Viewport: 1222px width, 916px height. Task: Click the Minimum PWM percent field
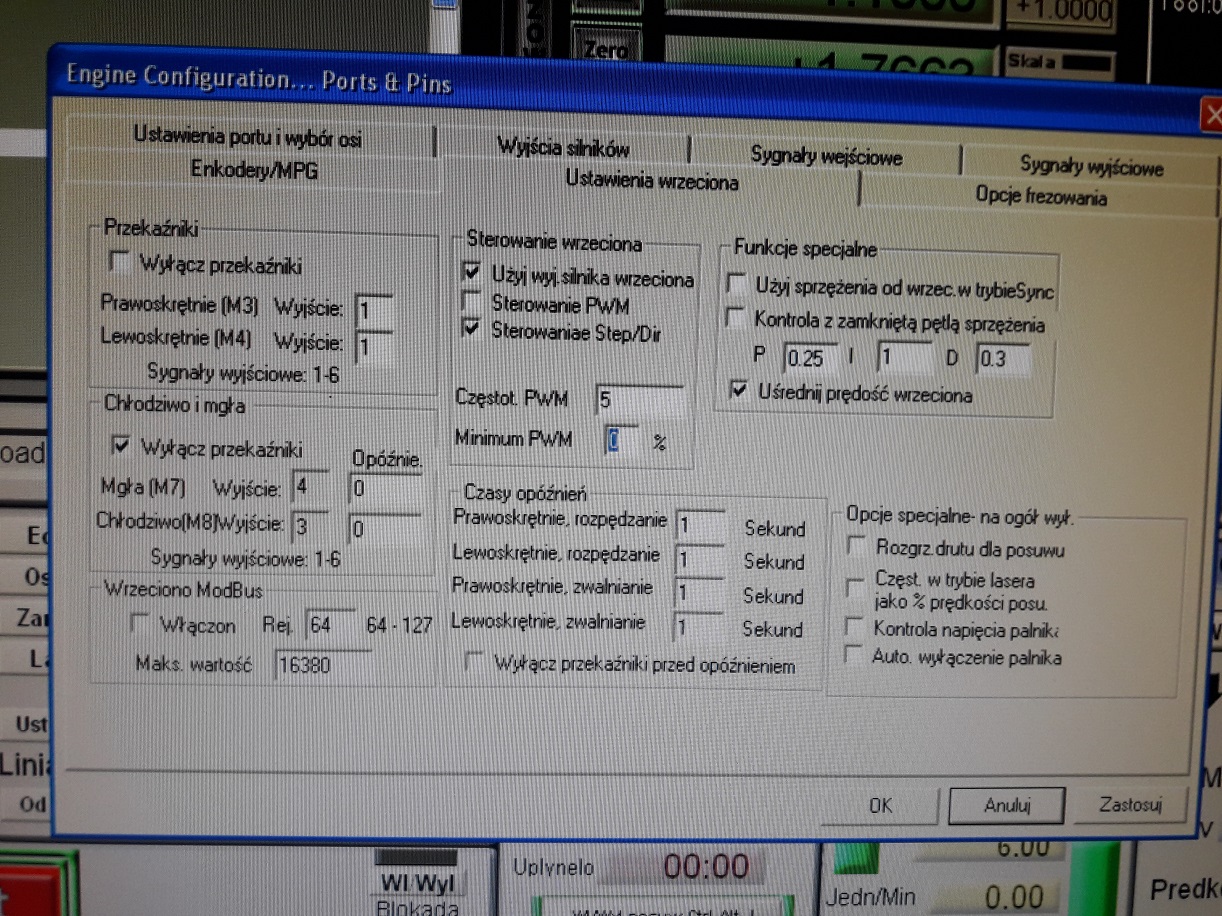coord(621,439)
